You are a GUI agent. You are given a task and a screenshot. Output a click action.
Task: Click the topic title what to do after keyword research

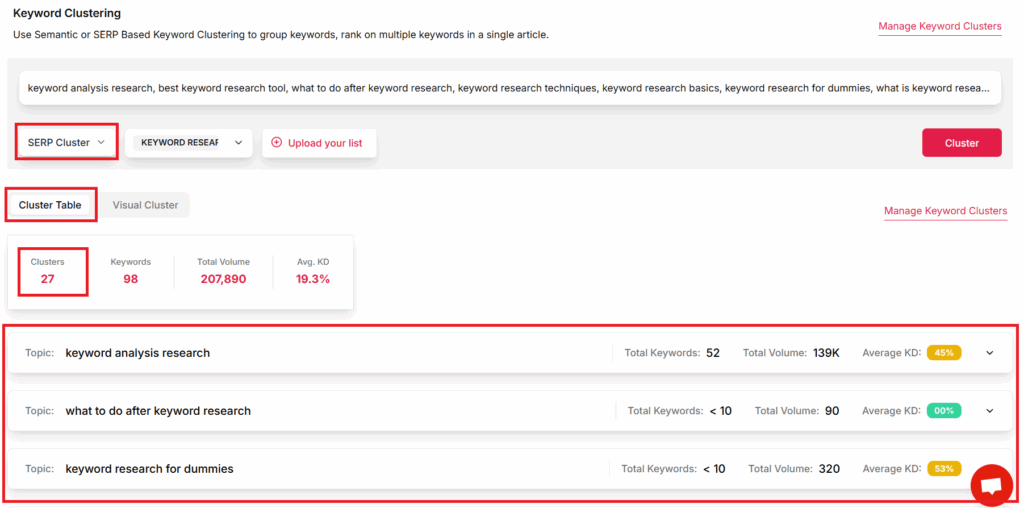[x=158, y=411]
